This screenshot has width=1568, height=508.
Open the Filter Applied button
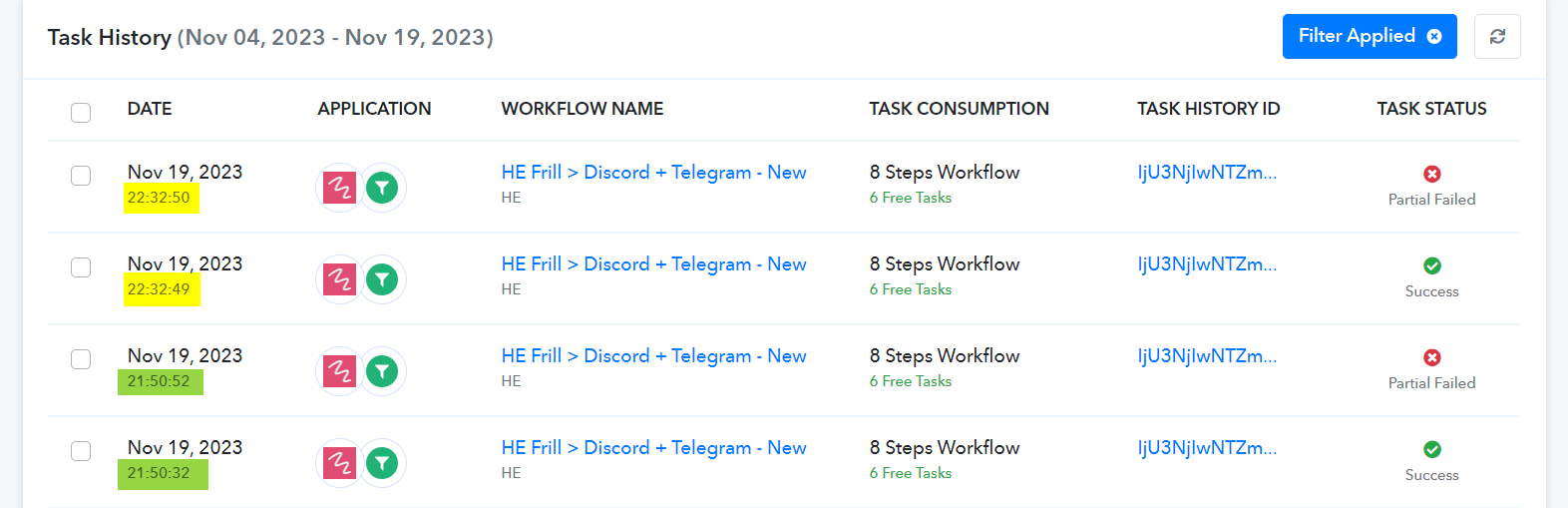[1370, 37]
